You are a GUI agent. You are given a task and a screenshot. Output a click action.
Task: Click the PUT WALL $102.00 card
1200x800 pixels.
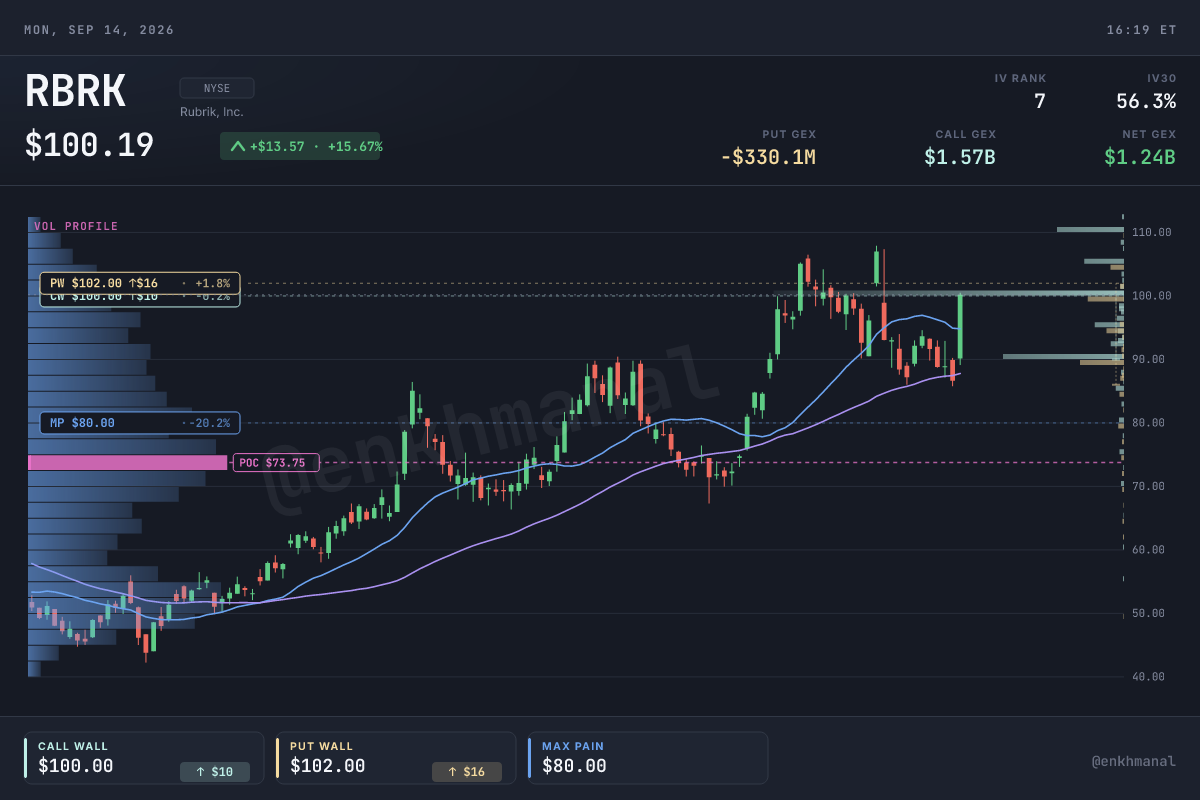[396, 758]
